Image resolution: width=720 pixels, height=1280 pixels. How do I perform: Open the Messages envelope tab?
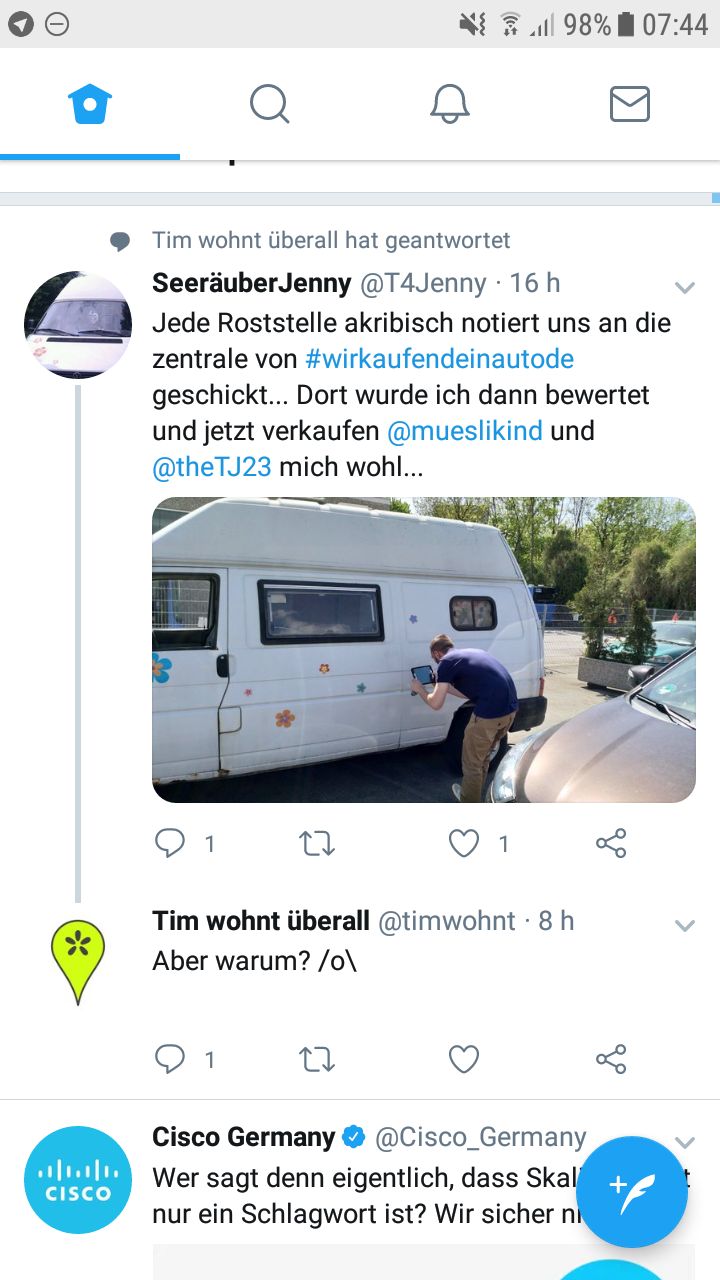coord(630,104)
